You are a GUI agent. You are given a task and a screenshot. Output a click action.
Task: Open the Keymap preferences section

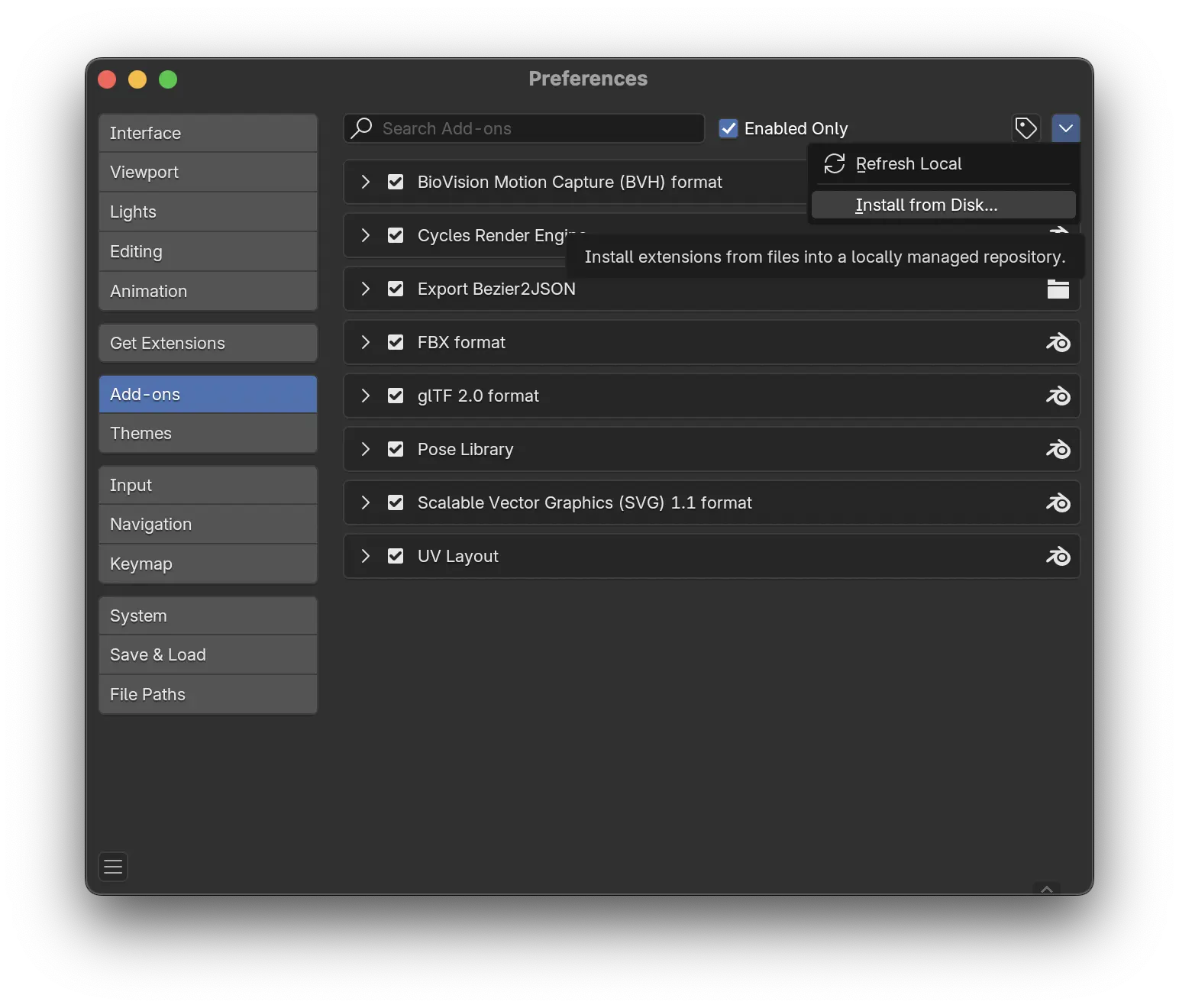coord(208,564)
